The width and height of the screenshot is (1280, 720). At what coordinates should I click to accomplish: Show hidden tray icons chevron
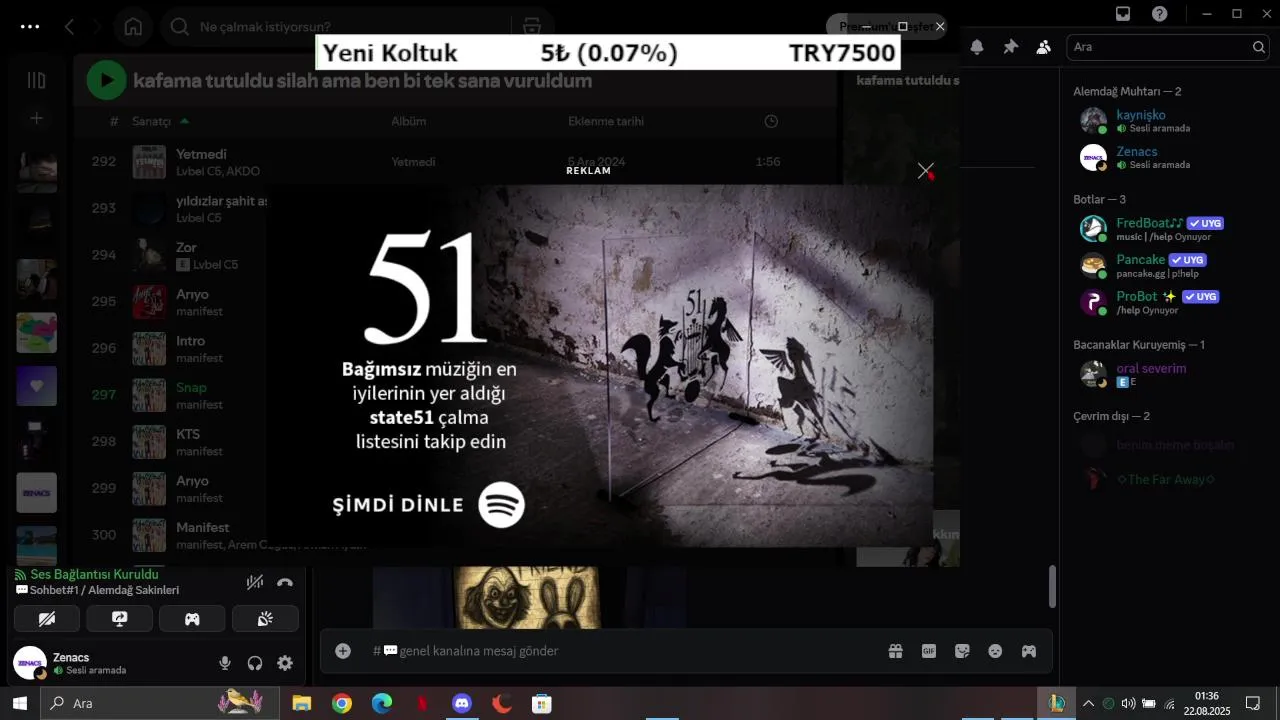[1088, 703]
